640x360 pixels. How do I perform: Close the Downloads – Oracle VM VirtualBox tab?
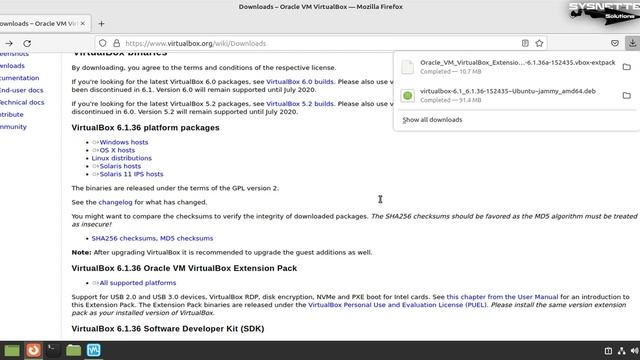click(x=82, y=24)
